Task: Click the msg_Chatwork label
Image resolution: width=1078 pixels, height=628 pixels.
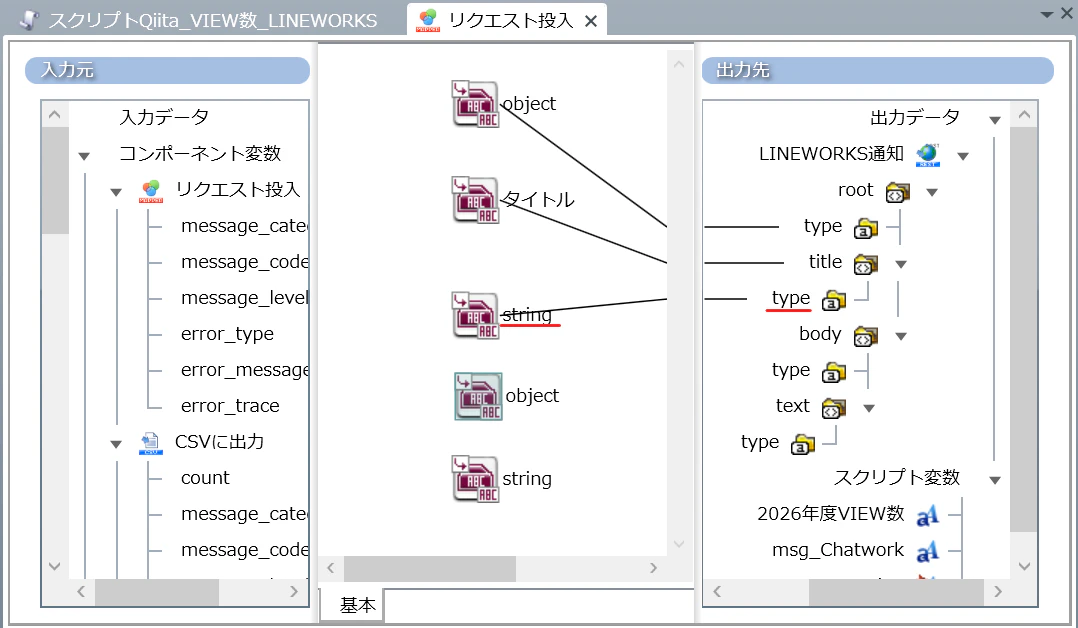Action: tap(837, 550)
